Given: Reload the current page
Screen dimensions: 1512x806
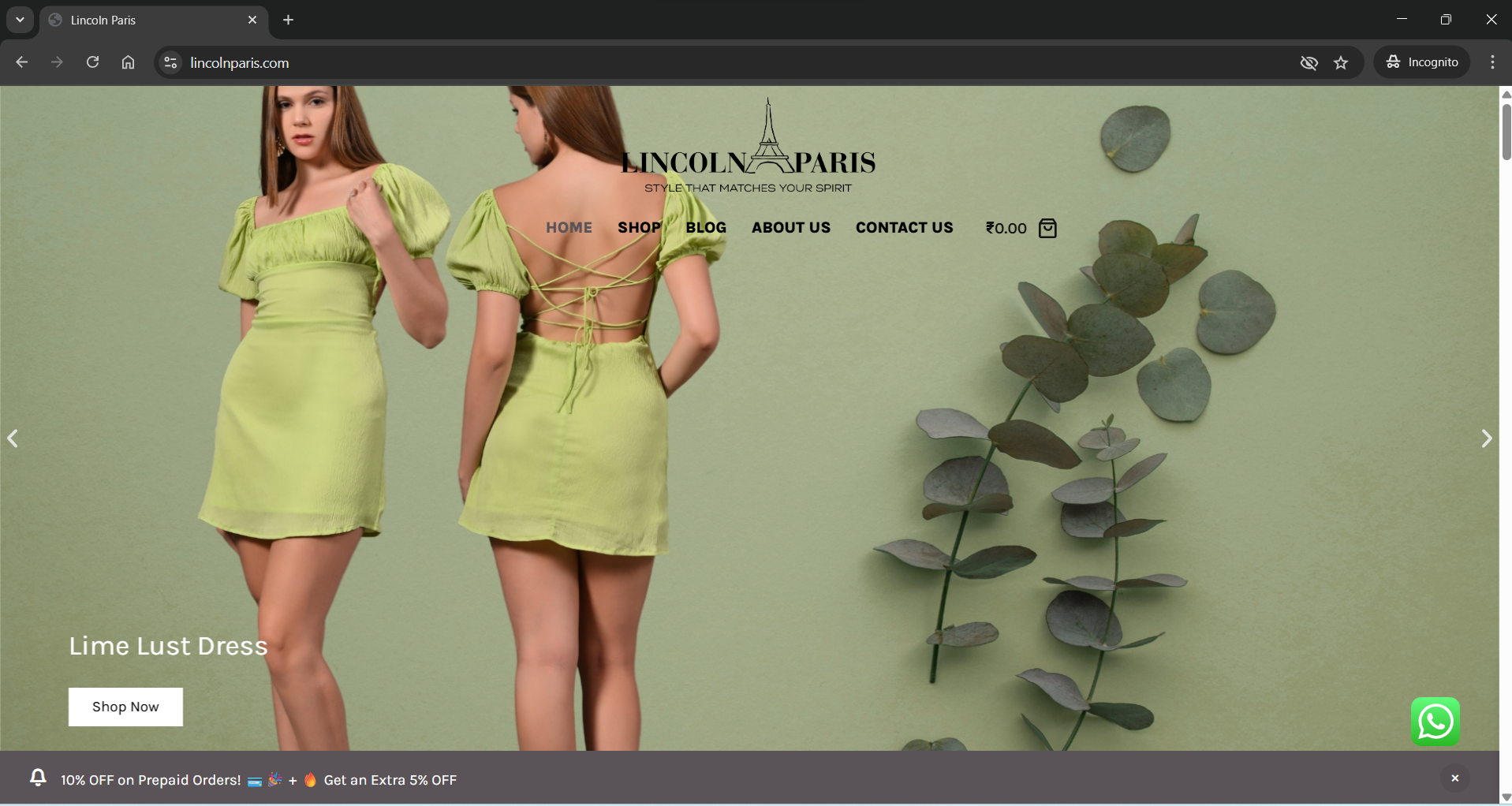Looking at the screenshot, I should [x=92, y=62].
